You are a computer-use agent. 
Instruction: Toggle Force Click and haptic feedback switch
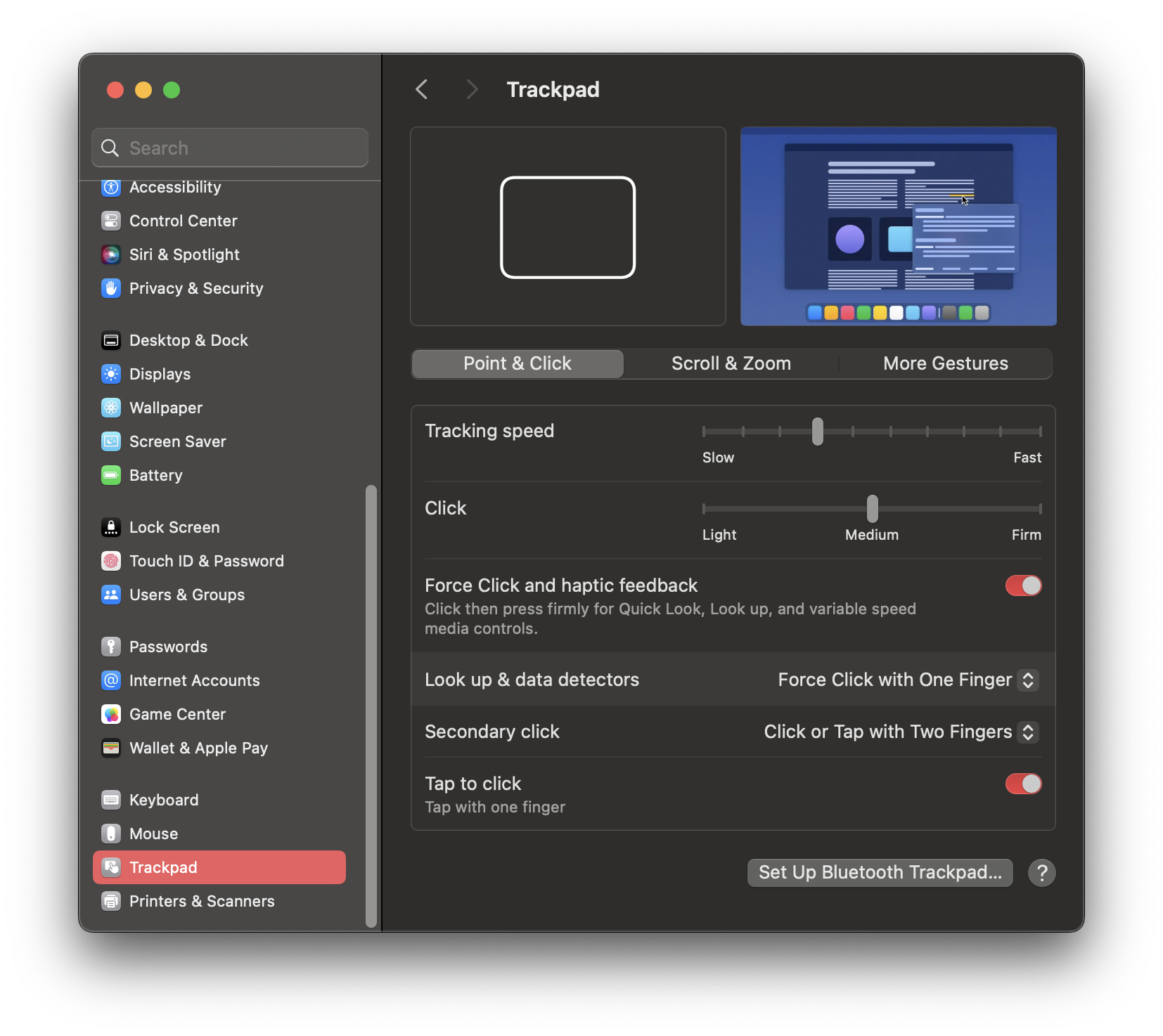[1023, 585]
